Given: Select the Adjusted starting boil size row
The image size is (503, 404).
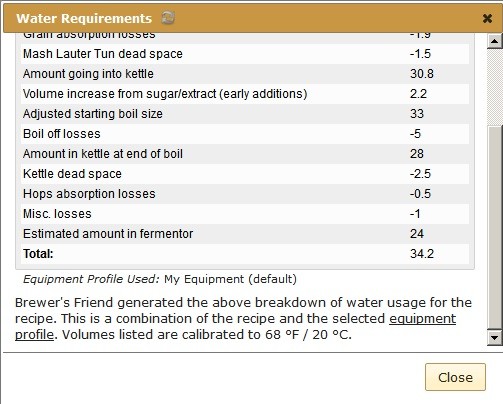Looking at the screenshot, I should (x=245, y=114).
